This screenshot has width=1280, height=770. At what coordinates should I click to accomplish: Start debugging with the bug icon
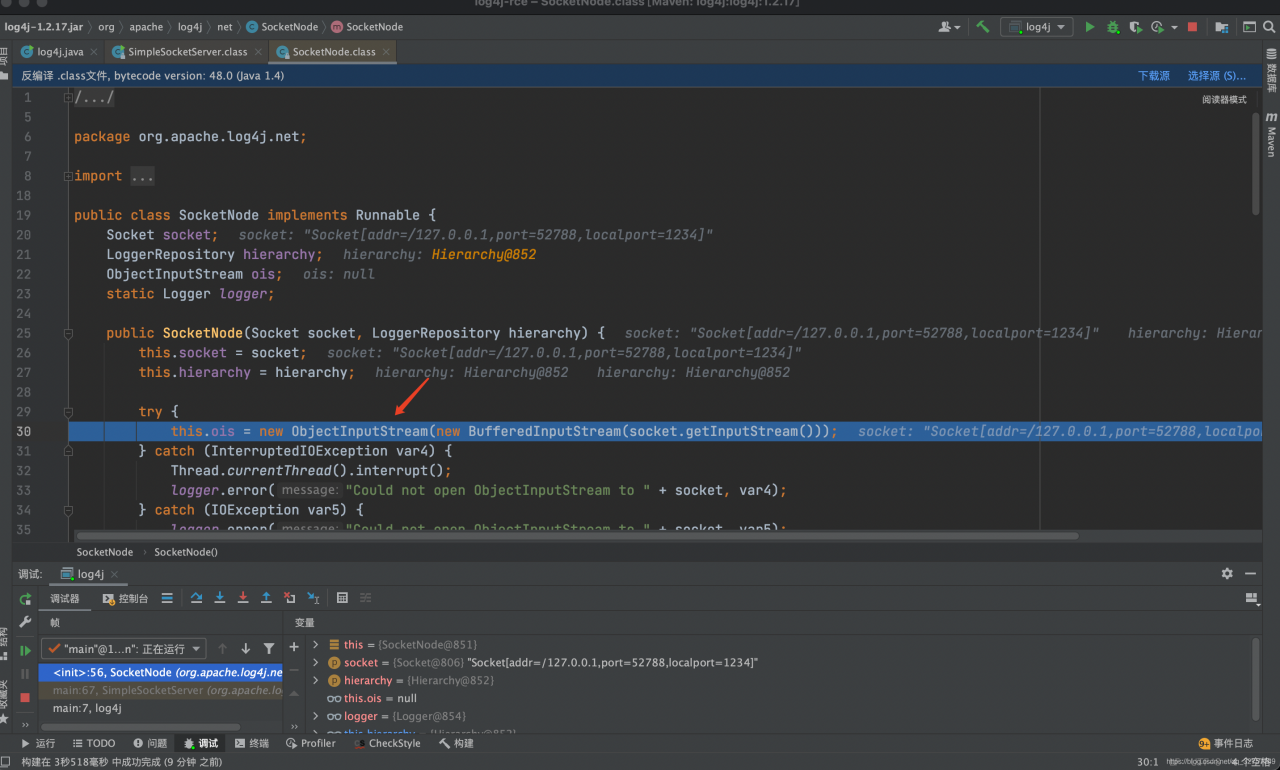pos(1113,27)
